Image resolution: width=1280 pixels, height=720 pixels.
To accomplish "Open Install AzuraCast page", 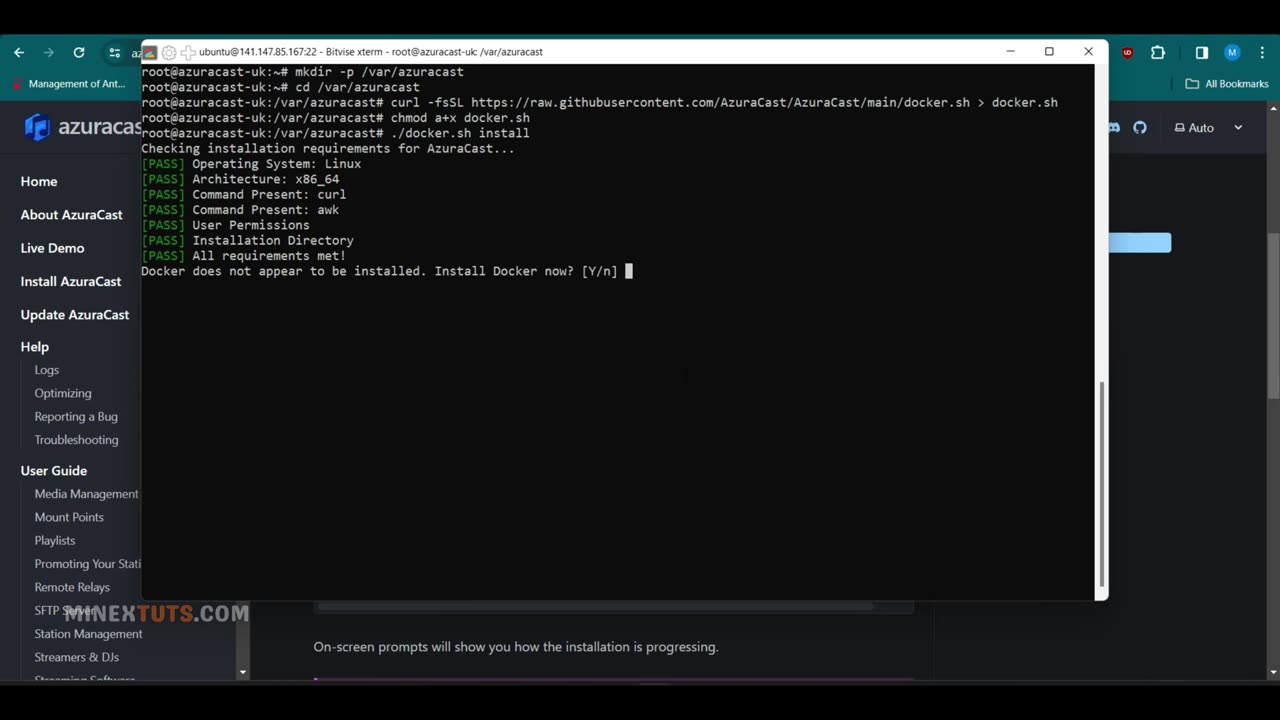I will click(x=70, y=281).
